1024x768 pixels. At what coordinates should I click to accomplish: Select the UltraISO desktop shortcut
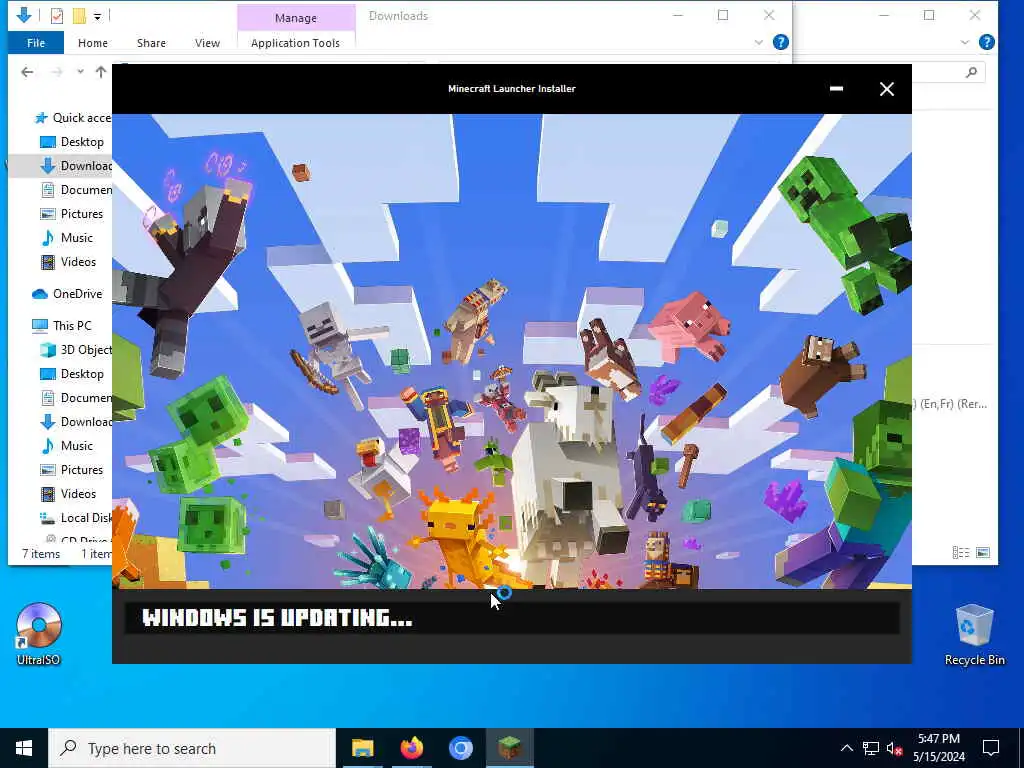click(39, 633)
